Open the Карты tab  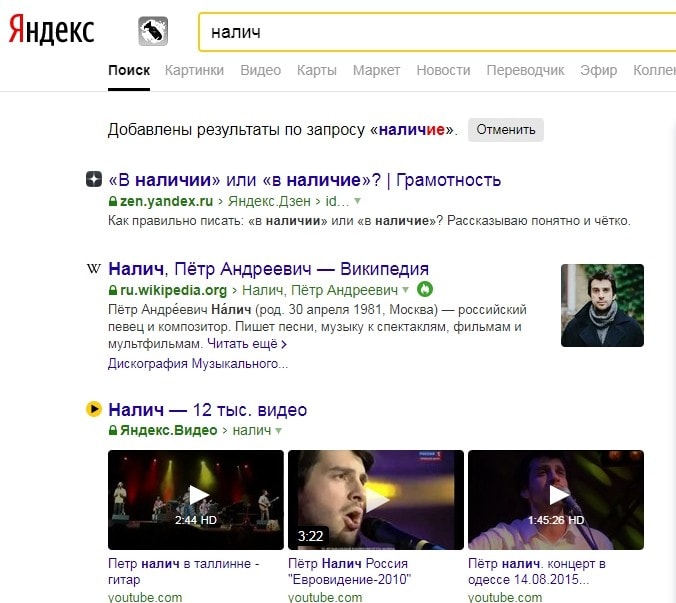coord(317,70)
